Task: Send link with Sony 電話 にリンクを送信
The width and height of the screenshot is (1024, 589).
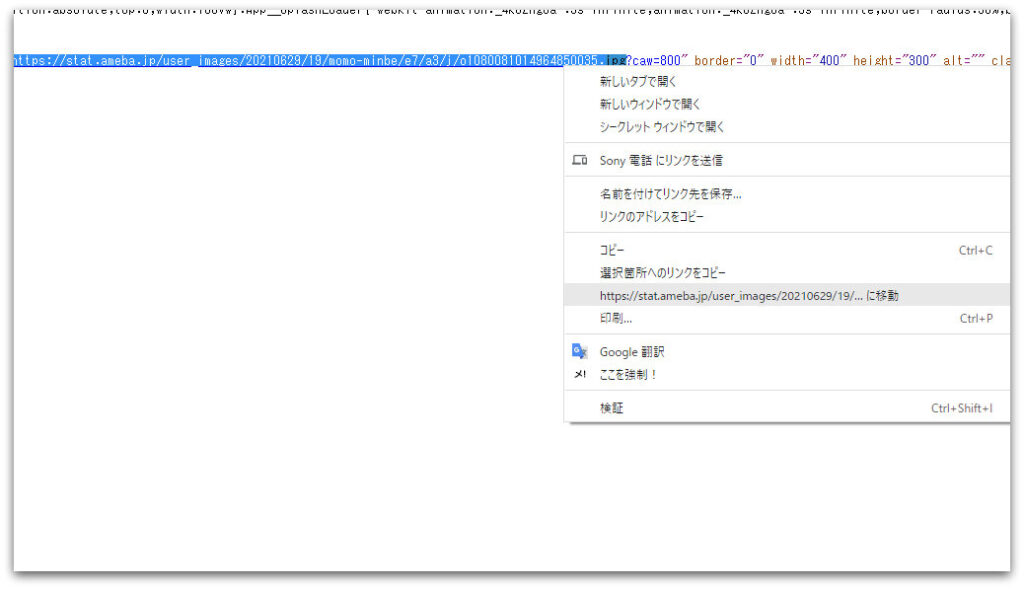Action: 661,160
